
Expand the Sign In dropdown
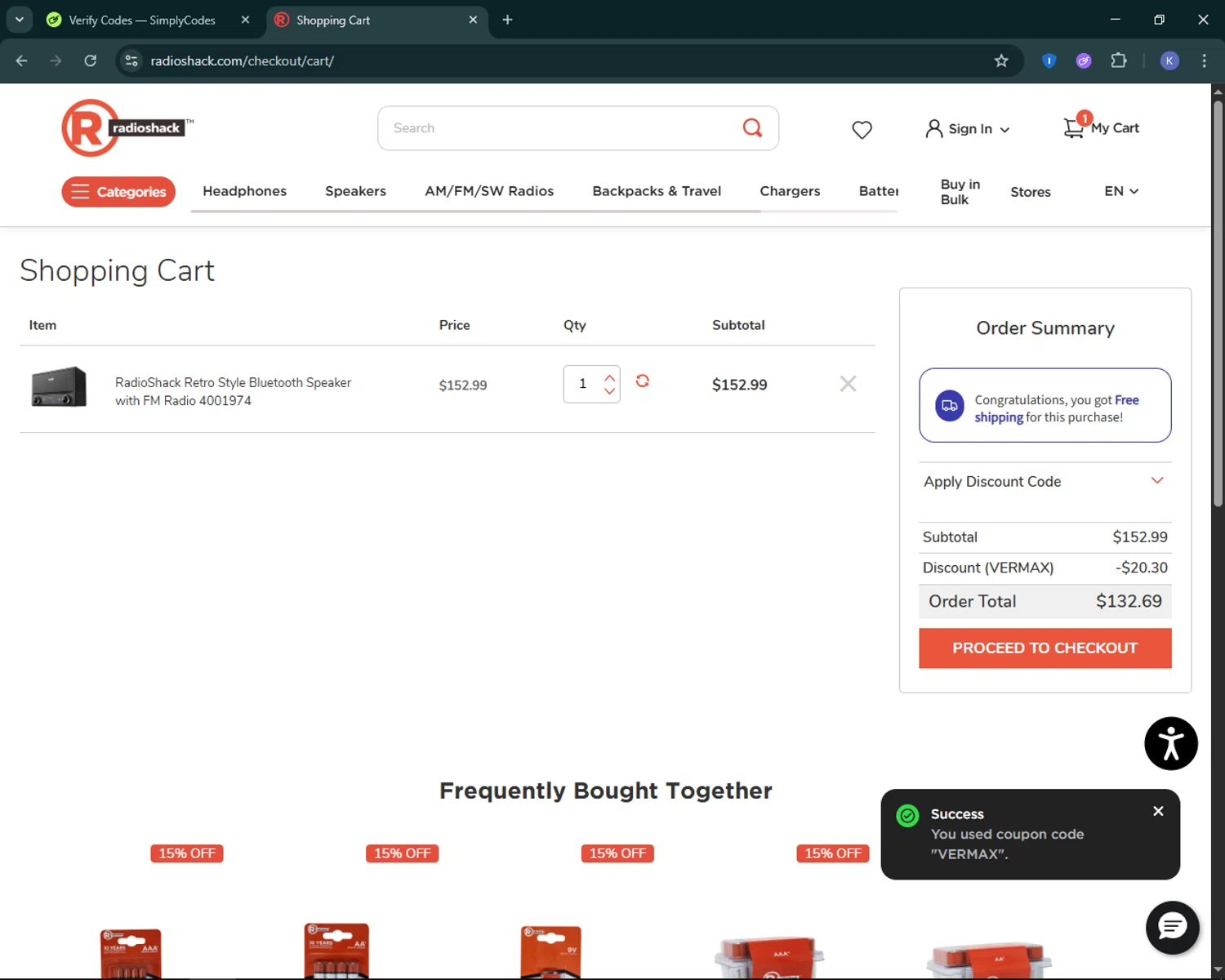(968, 128)
